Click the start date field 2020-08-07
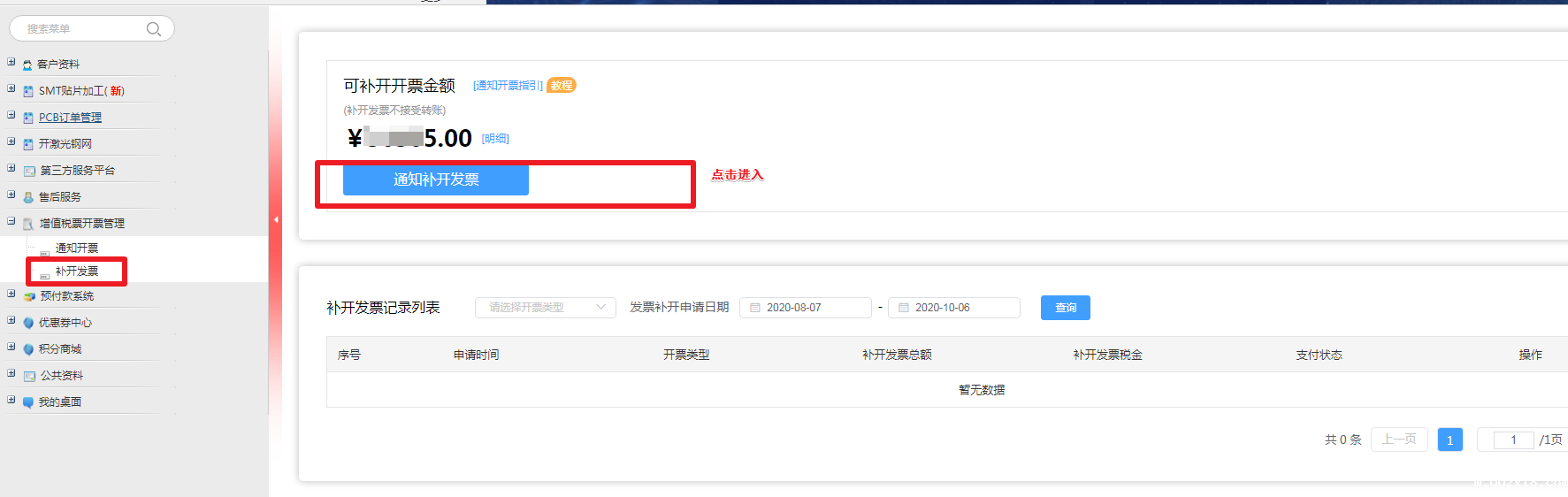Screen dimensions: 1568x497 click(805, 308)
